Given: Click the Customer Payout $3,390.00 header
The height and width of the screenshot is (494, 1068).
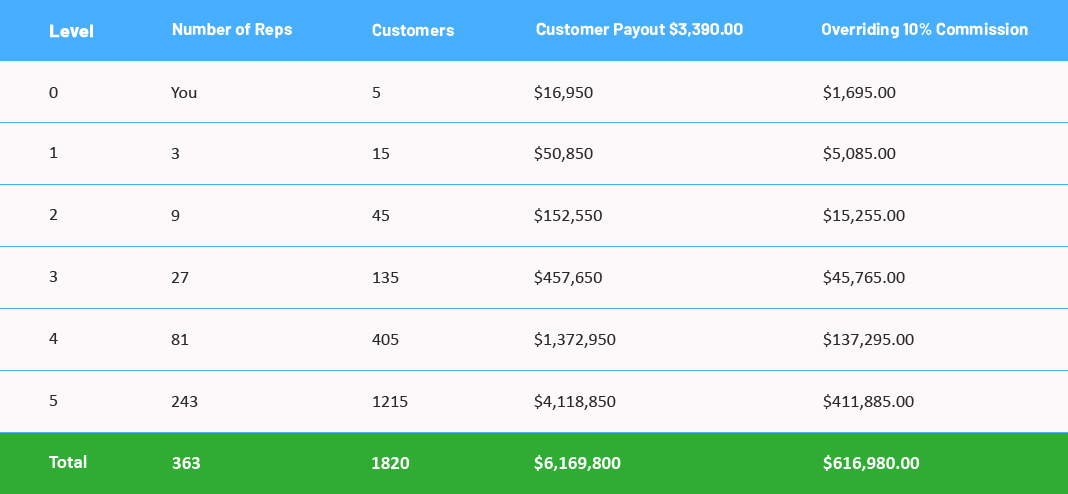Looking at the screenshot, I should (x=639, y=29).
